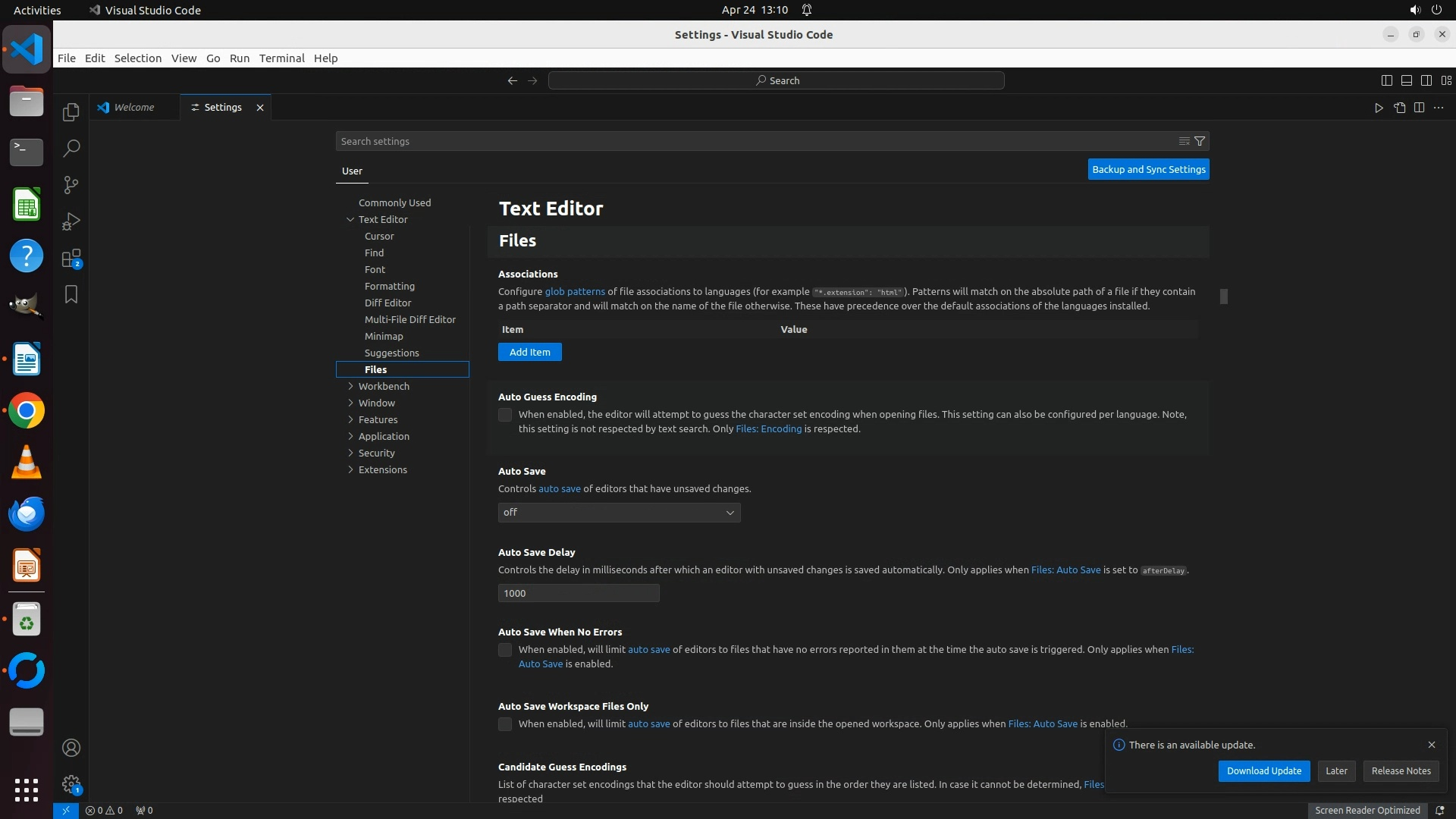
Task: Click Open Settings (JSON) icon
Action: point(1399,108)
